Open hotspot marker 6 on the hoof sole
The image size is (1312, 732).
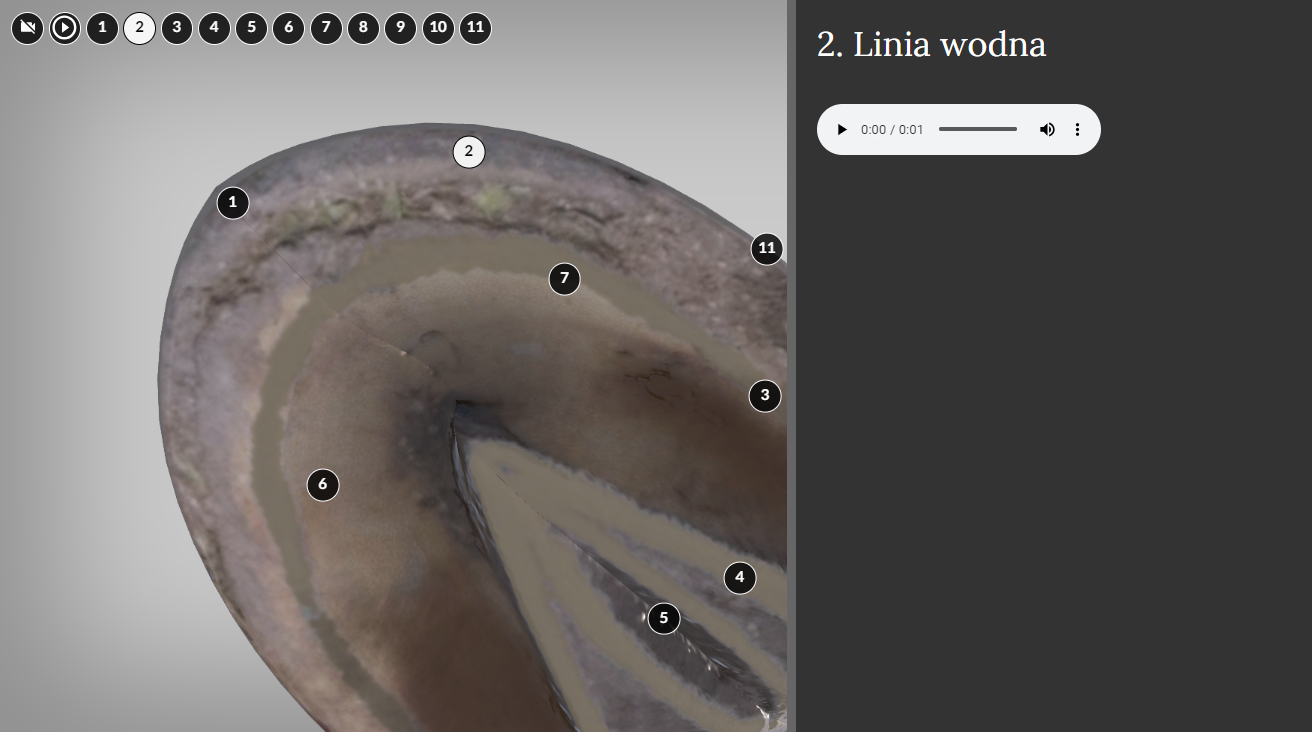(x=323, y=485)
